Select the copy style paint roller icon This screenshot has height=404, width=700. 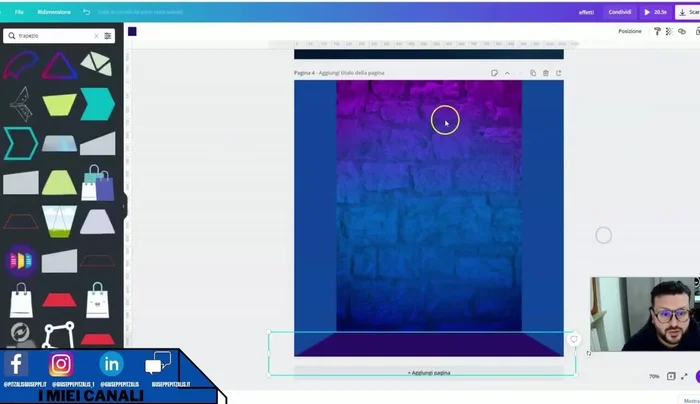coord(657,31)
